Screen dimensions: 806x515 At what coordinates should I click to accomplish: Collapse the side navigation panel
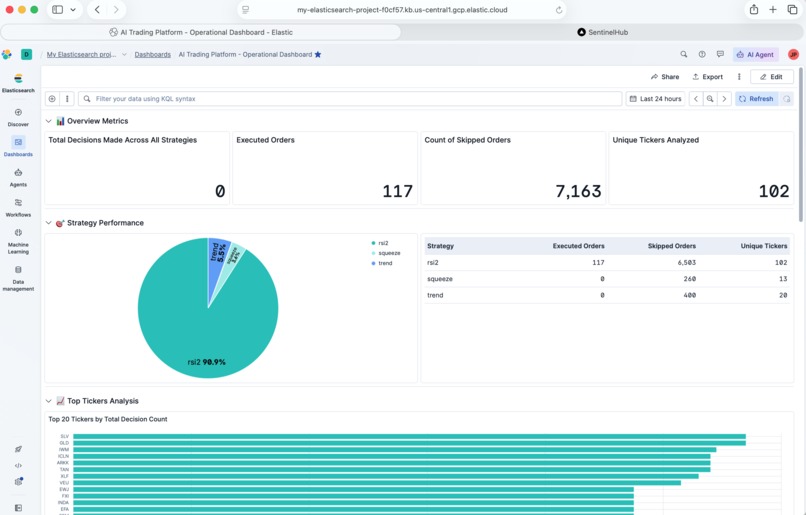pyautogui.click(x=18, y=508)
